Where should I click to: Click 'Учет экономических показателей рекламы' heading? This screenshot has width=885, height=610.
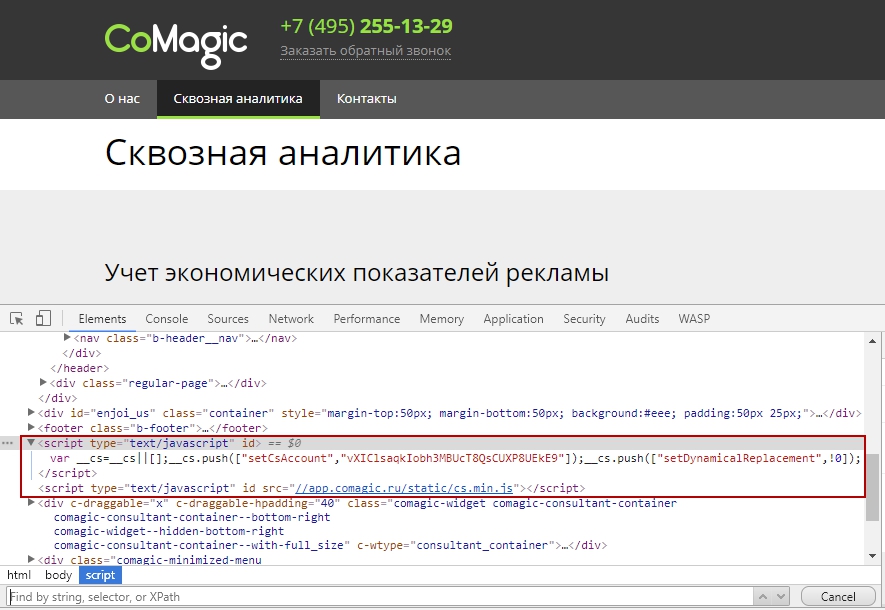pos(357,273)
